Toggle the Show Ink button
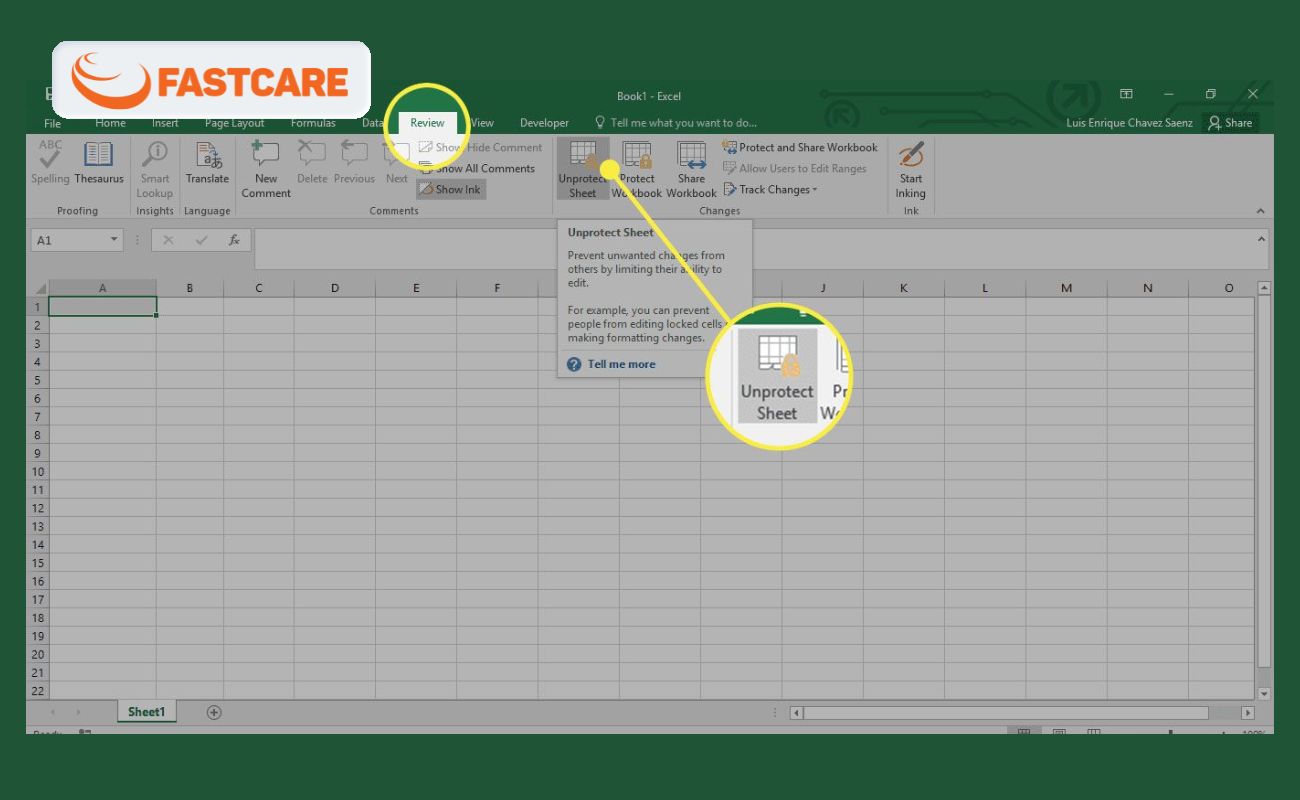Screen dimensions: 1300x800 pos(451,189)
